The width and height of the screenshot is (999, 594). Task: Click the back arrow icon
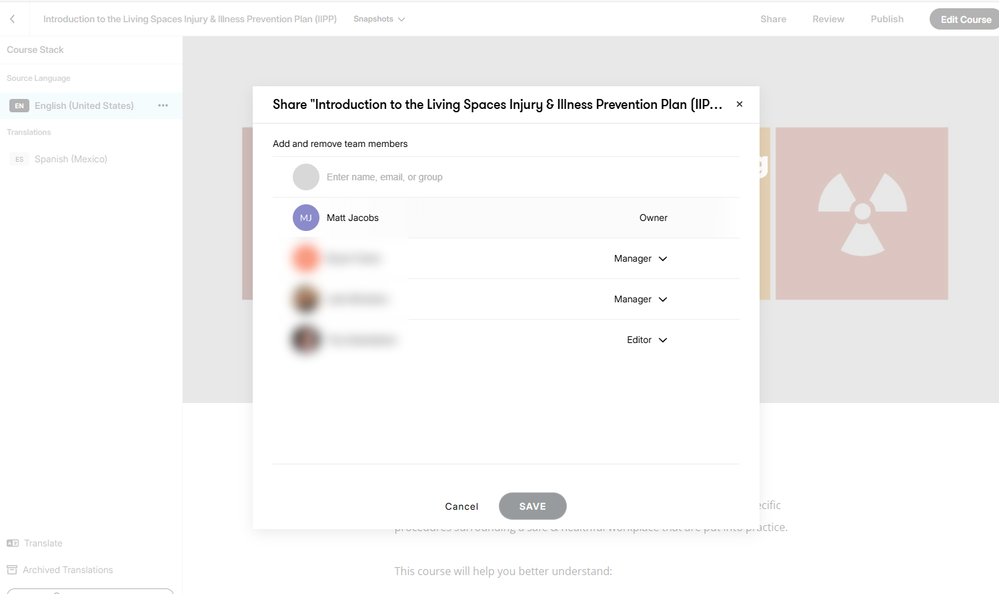(13, 19)
